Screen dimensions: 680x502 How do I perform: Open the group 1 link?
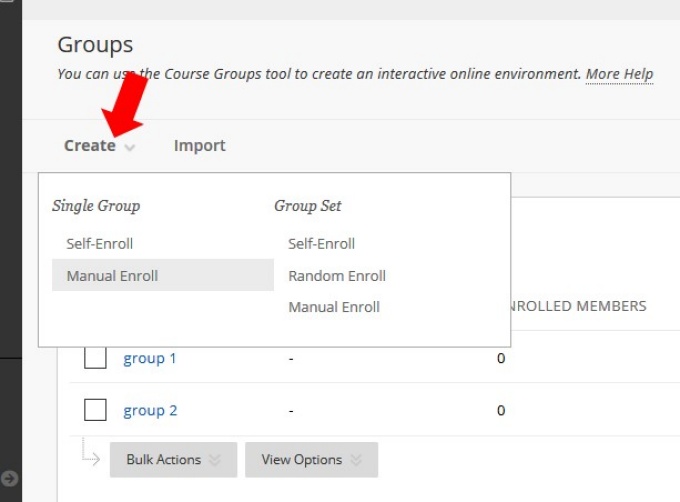(x=150, y=358)
